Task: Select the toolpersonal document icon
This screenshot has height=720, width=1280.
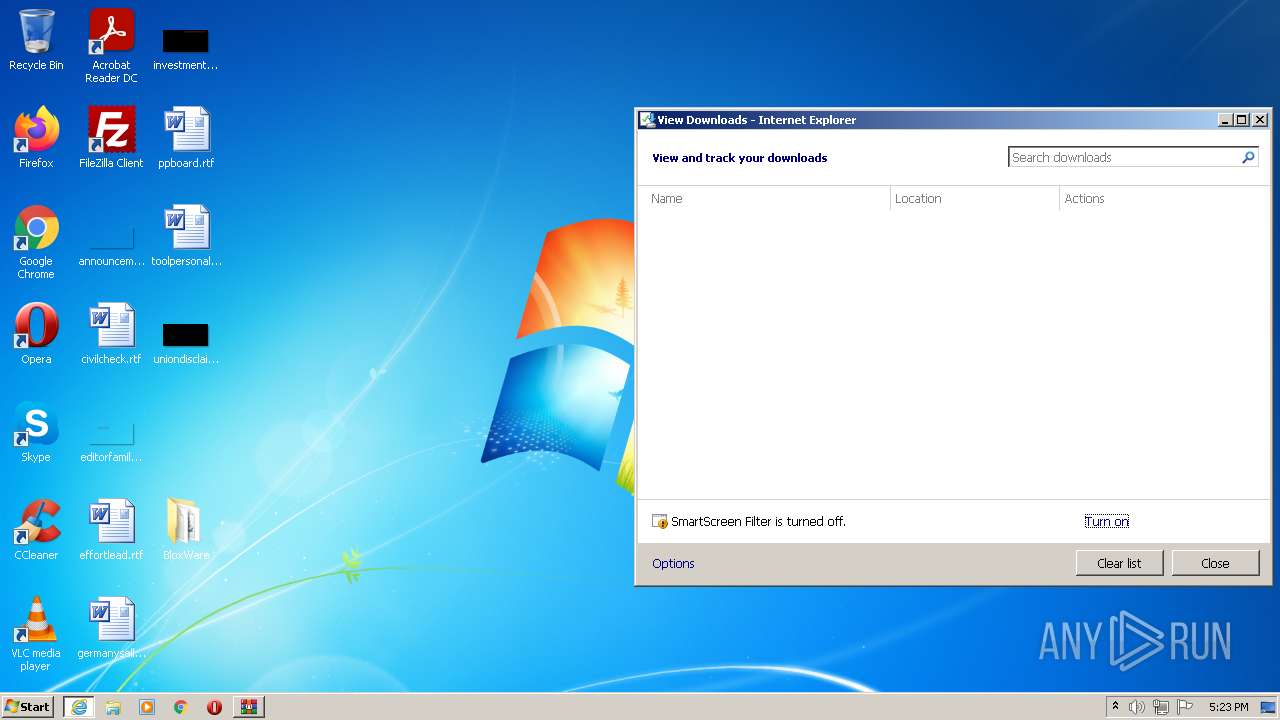Action: pos(186,236)
